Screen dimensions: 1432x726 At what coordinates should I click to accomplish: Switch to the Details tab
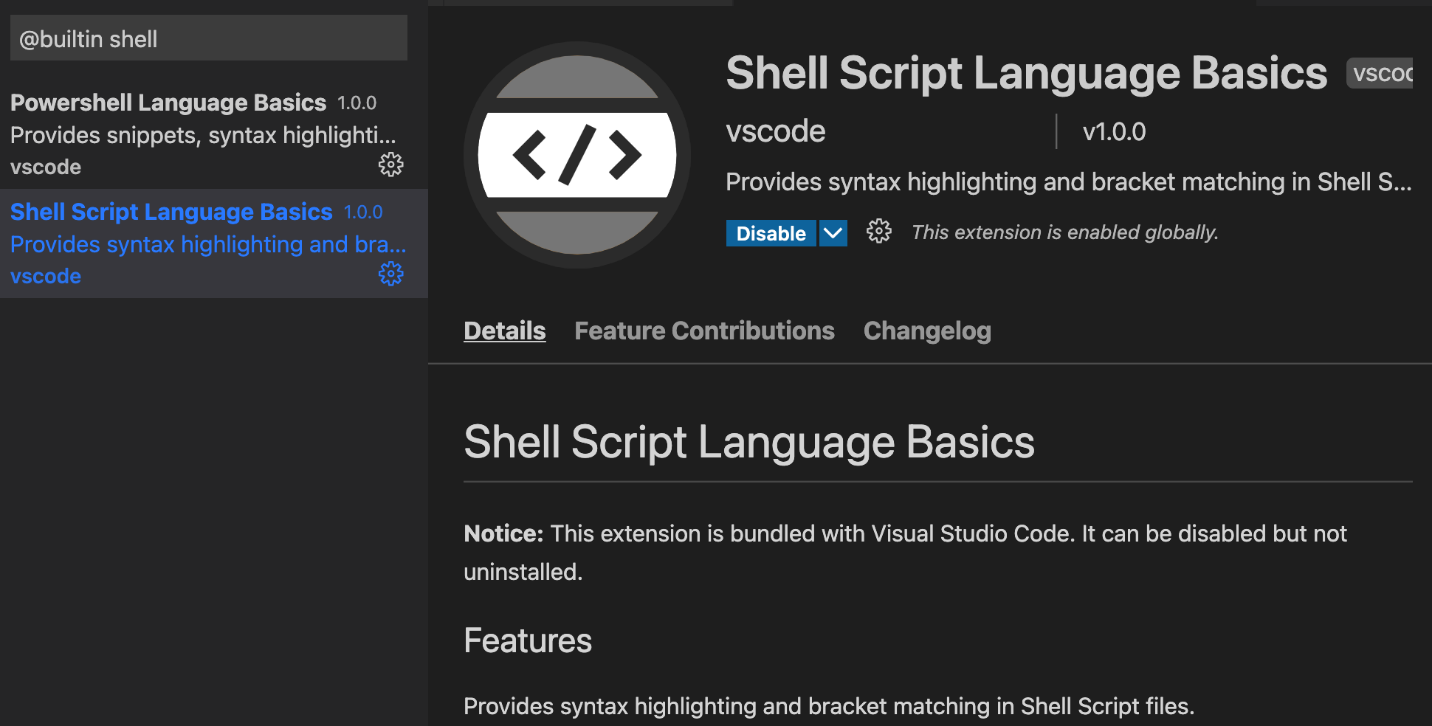504,331
